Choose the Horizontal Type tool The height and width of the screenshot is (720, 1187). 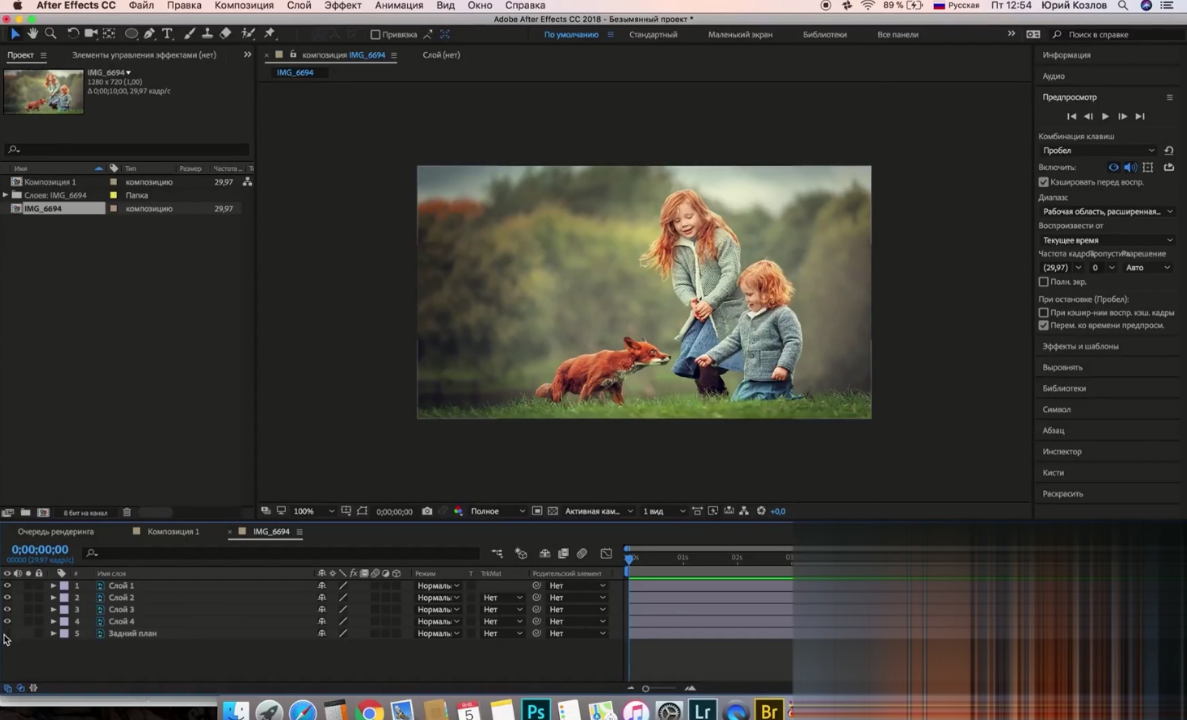pos(167,34)
